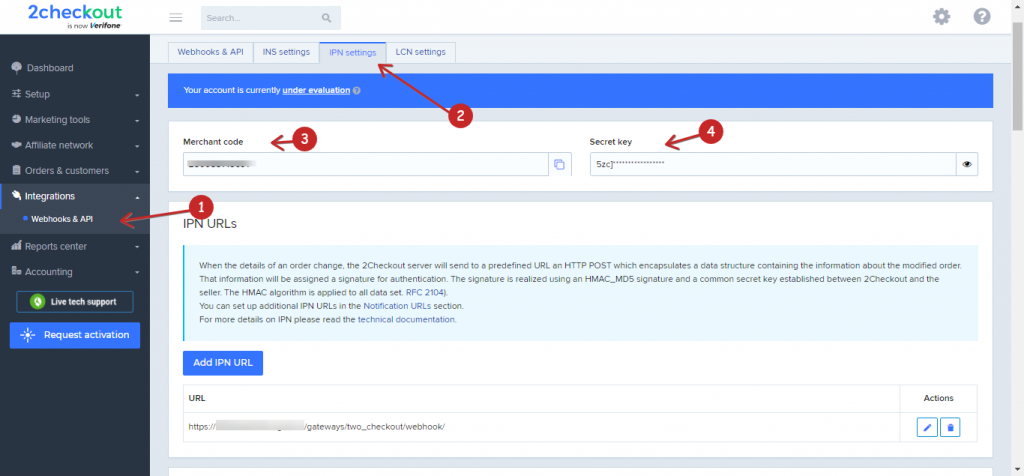Screen dimensions: 1024x476
Task: Click the Add IPN URL button
Action: click(x=222, y=362)
